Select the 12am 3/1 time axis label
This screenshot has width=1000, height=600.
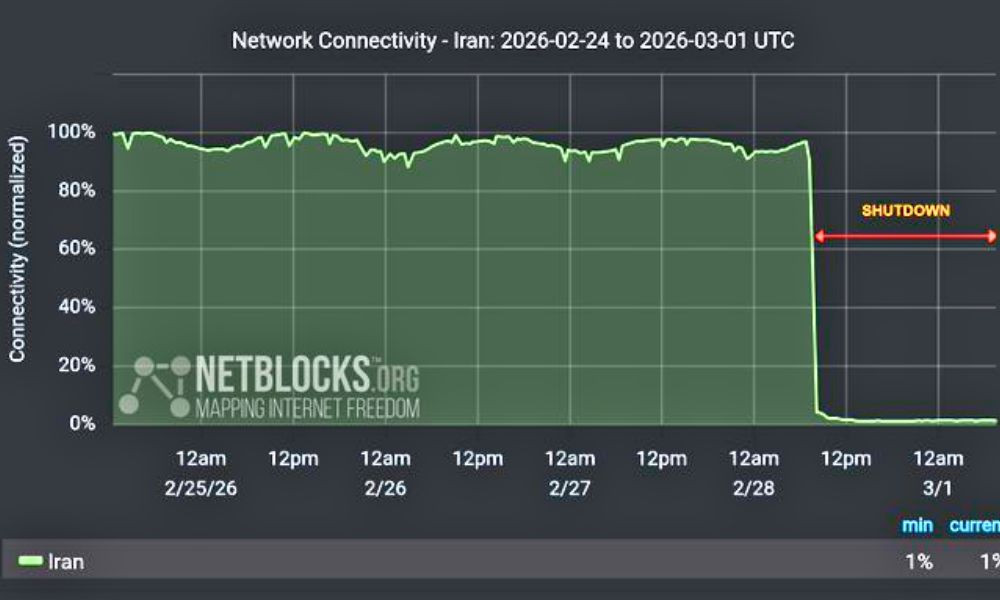(x=937, y=472)
